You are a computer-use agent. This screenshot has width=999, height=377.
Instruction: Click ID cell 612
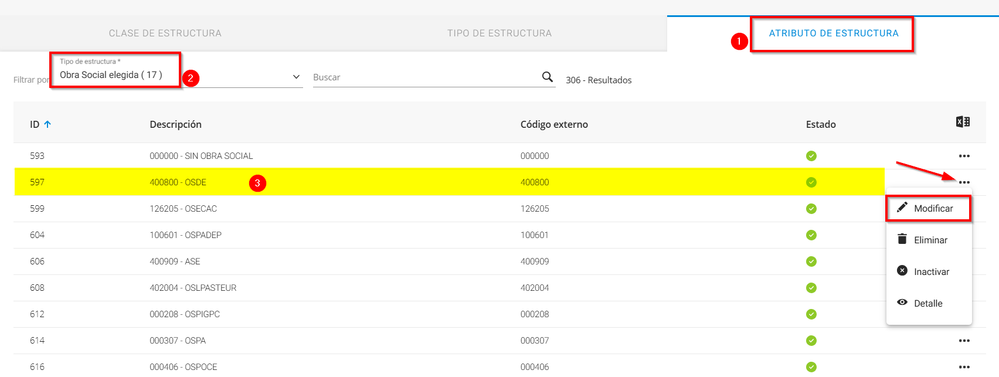click(37, 314)
